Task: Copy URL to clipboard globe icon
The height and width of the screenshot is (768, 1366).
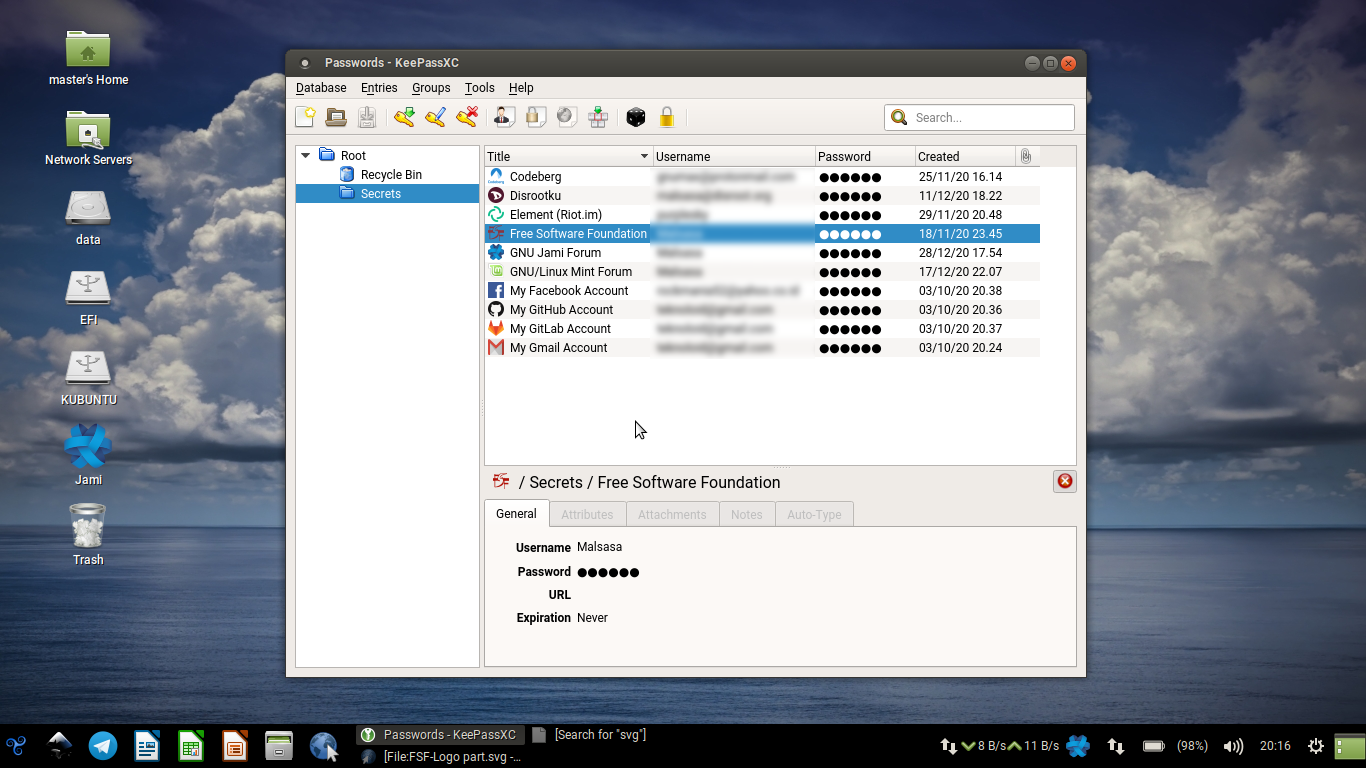Action: click(x=566, y=117)
